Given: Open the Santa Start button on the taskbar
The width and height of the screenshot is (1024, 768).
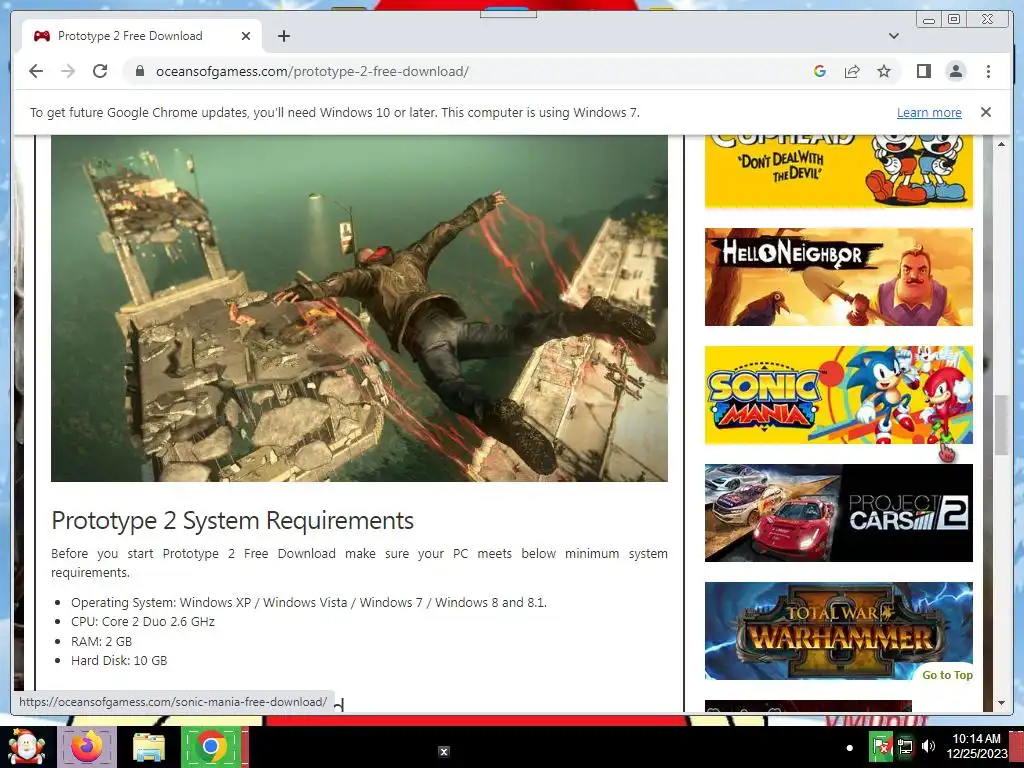Looking at the screenshot, I should [26, 746].
